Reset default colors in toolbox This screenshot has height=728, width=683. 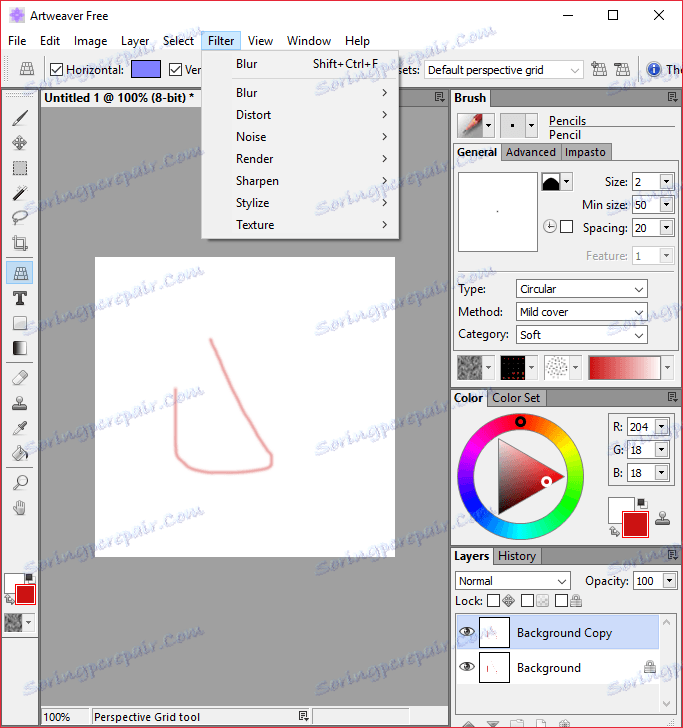click(29, 578)
